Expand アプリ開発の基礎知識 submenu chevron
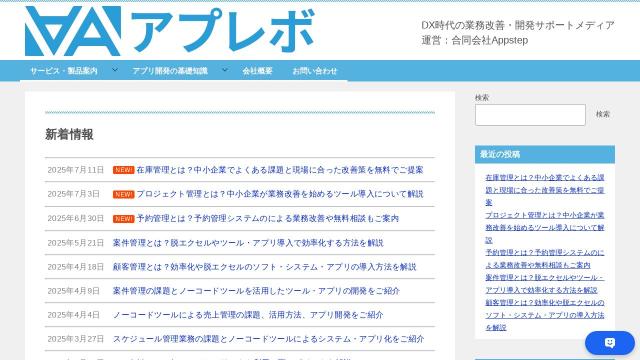This screenshot has width=640, height=360. 225,70
